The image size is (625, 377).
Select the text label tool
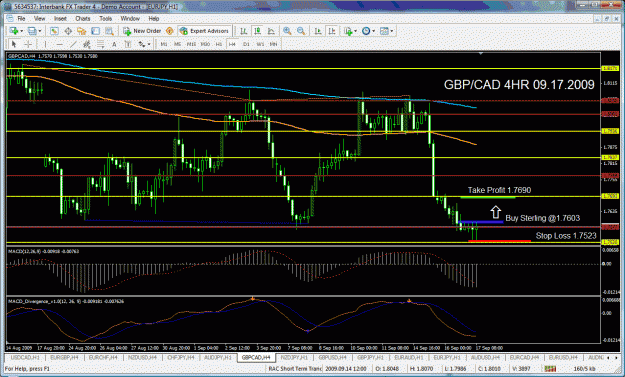pyautogui.click(x=128, y=44)
